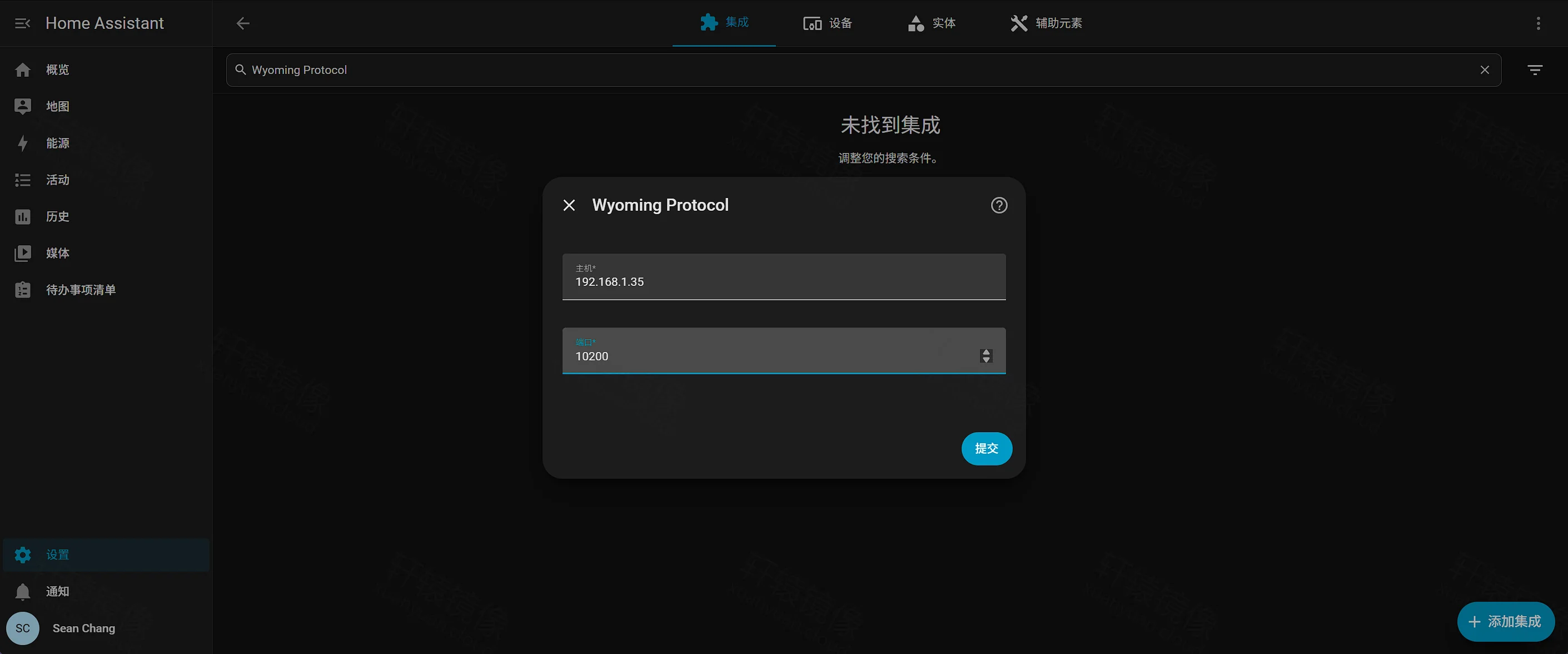Open the 媒体 media page
The height and width of the screenshot is (654, 1568).
pos(106,252)
